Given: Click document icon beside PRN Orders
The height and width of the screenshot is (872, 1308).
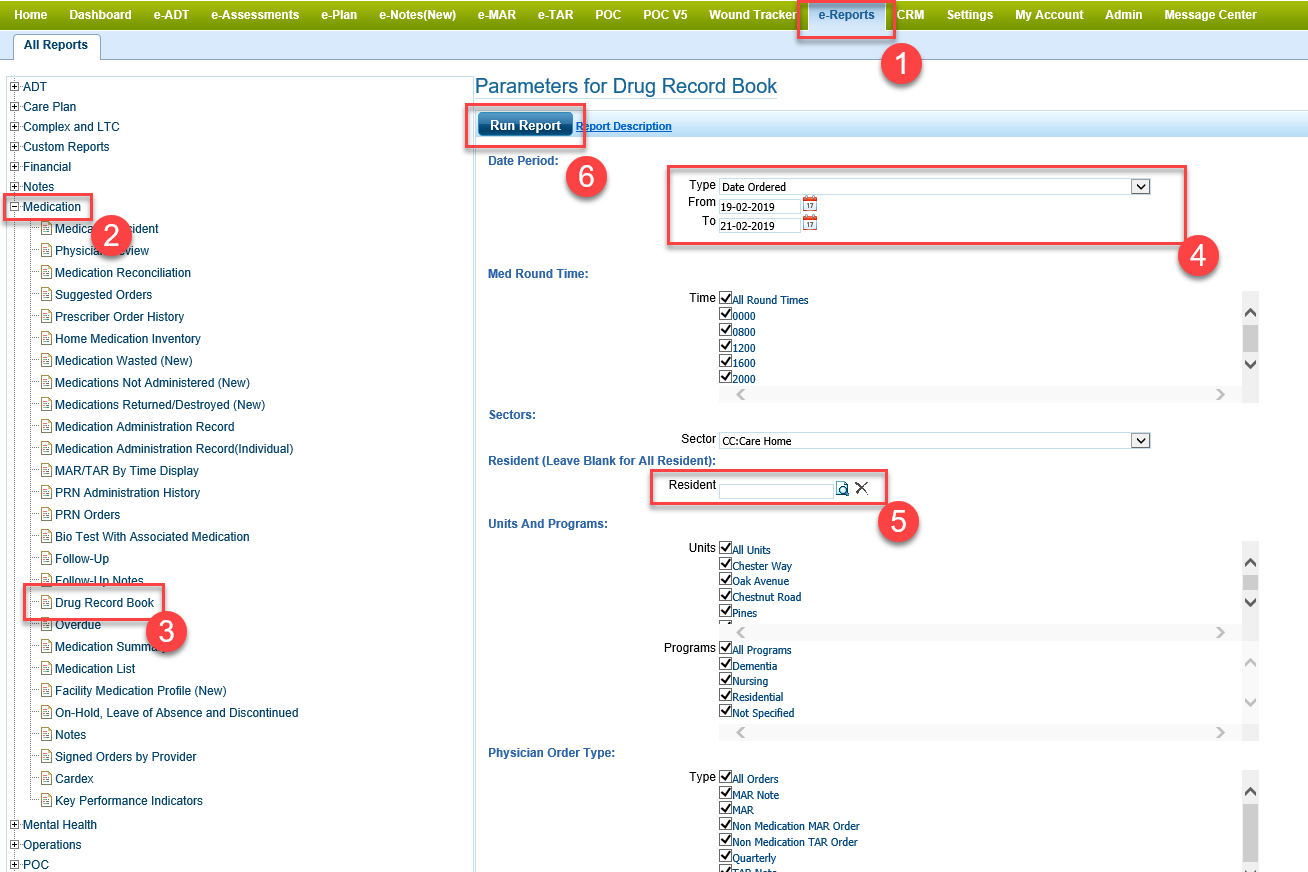Looking at the screenshot, I should coord(46,514).
